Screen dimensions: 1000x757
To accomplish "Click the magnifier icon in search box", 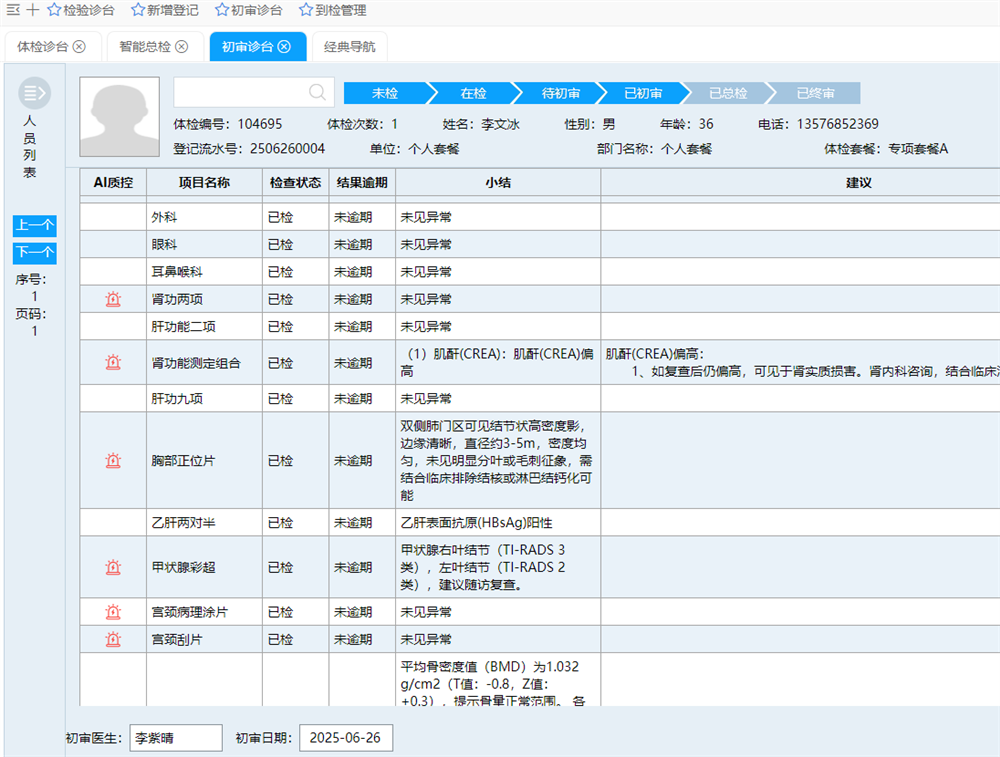I will click(x=317, y=93).
